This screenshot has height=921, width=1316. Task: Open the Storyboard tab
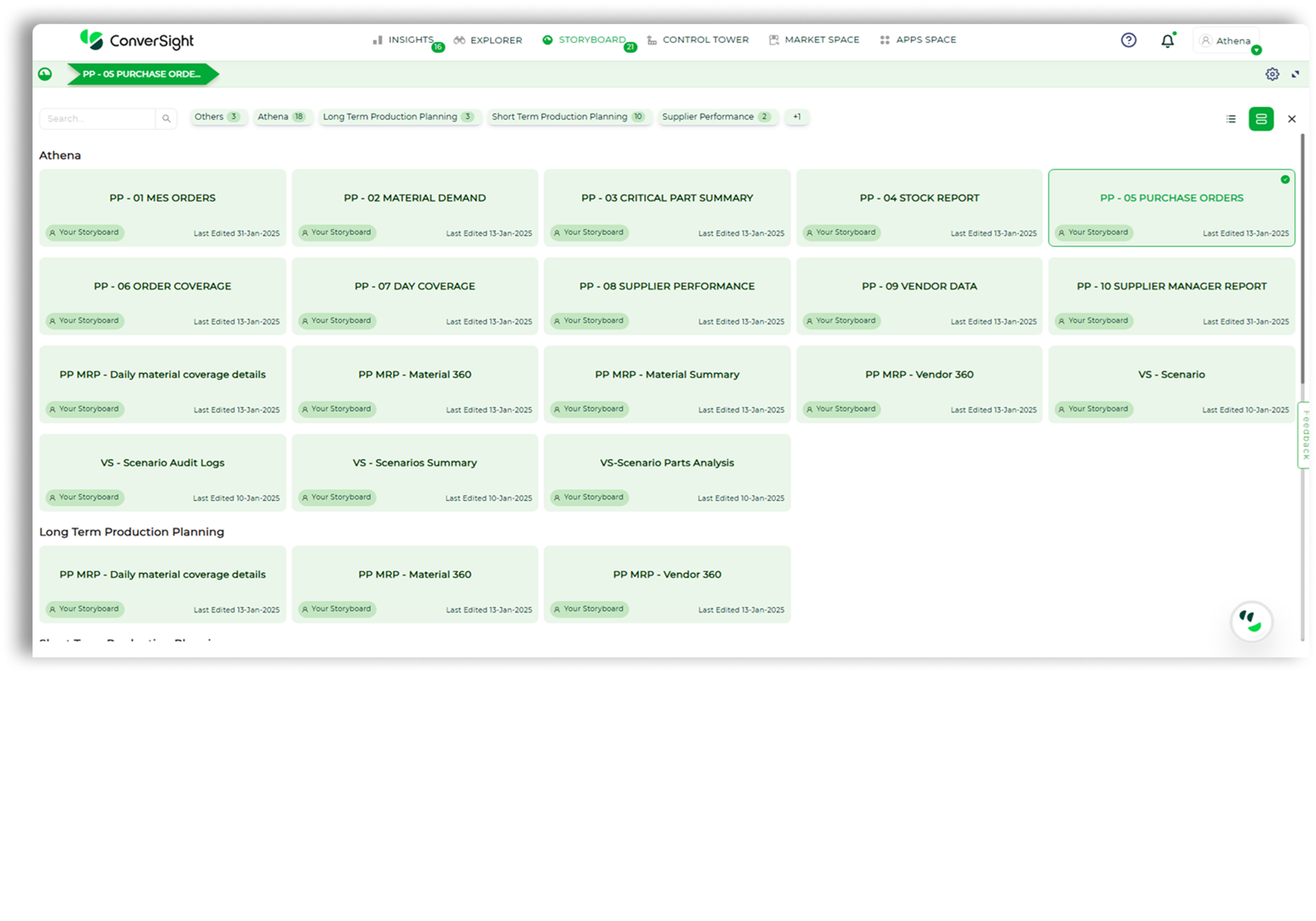tap(584, 40)
